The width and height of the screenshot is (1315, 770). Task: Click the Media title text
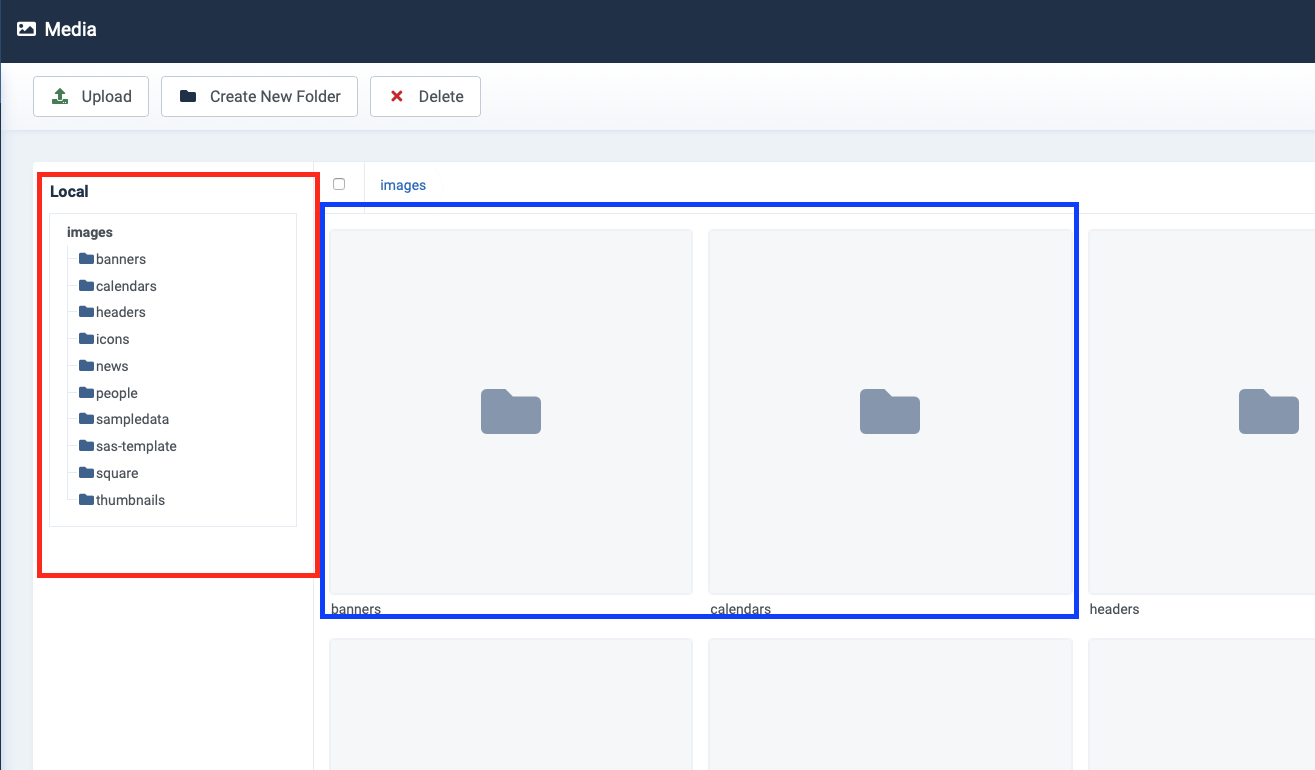coord(71,30)
